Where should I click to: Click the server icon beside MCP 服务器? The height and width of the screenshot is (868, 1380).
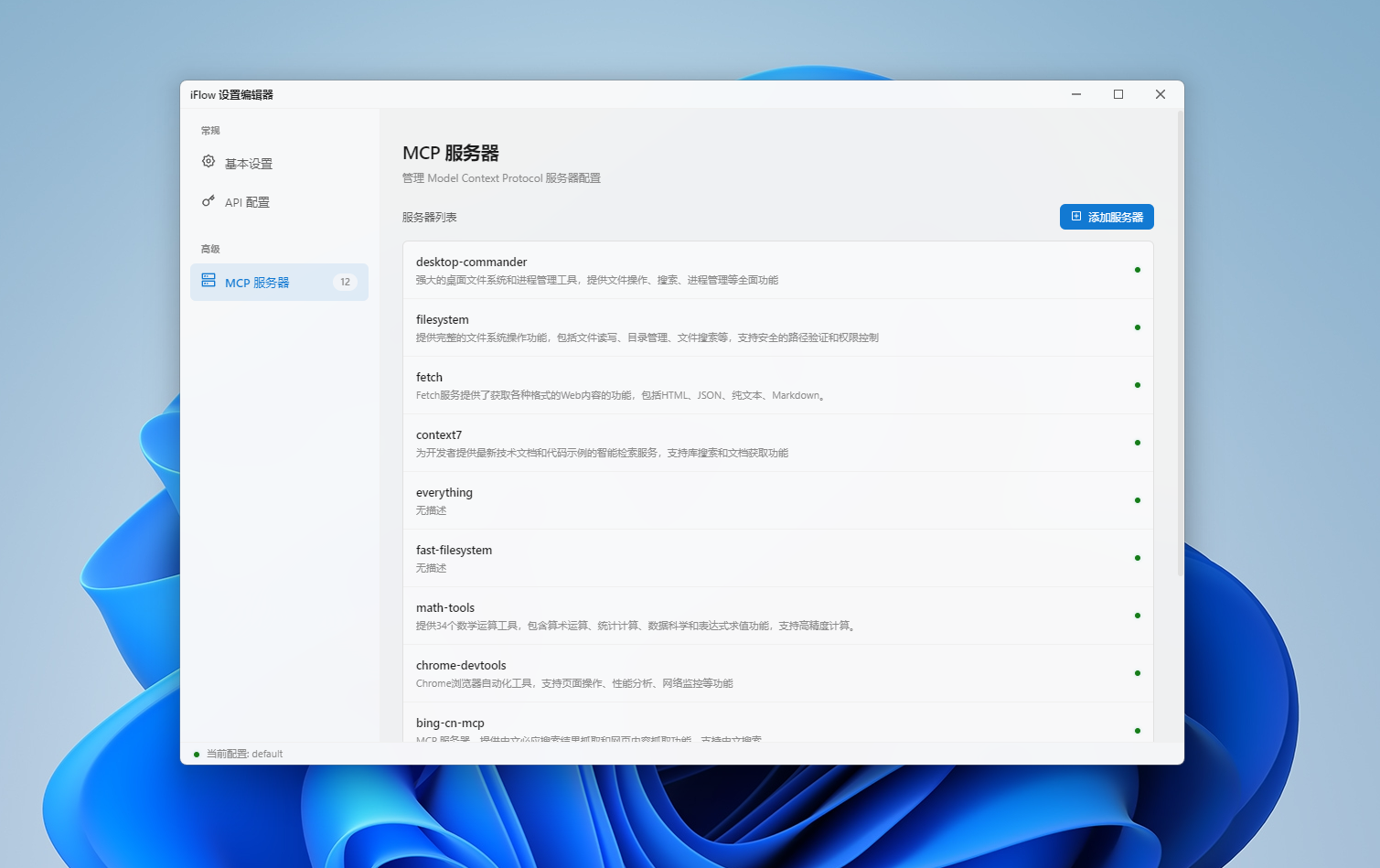[209, 281]
